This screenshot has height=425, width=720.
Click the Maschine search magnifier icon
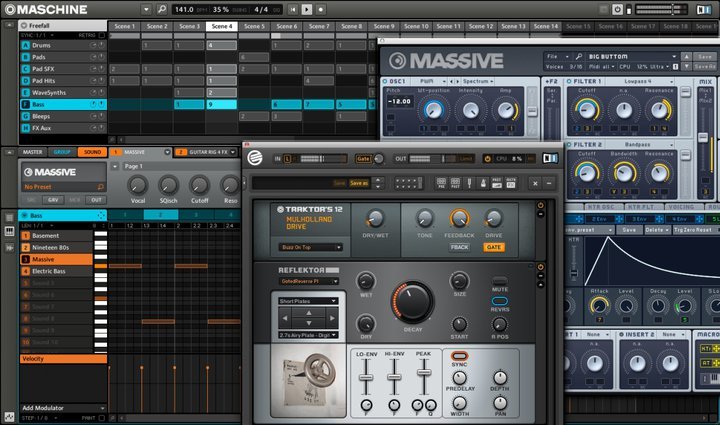[162, 9]
